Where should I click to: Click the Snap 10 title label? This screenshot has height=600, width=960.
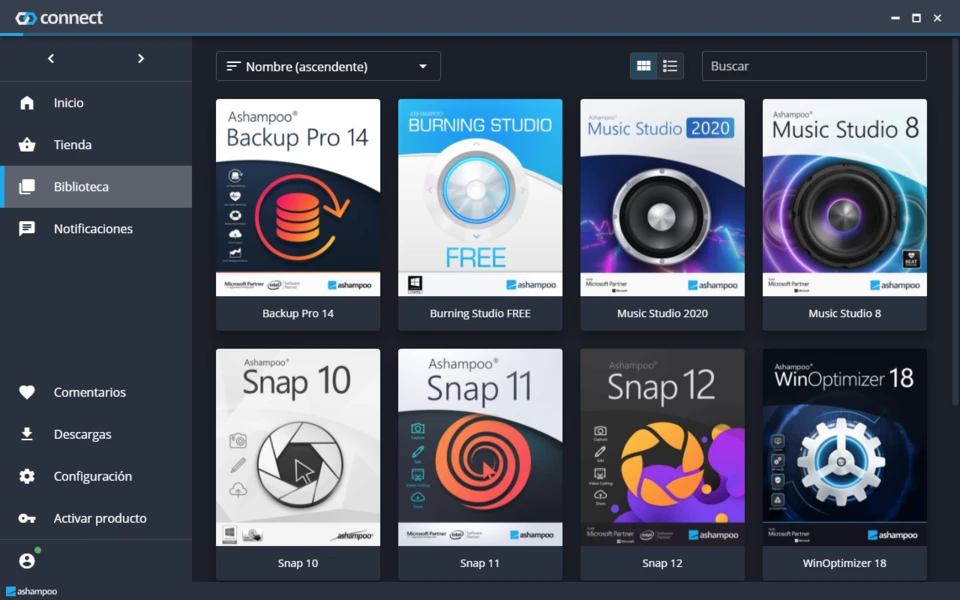pyautogui.click(x=298, y=563)
